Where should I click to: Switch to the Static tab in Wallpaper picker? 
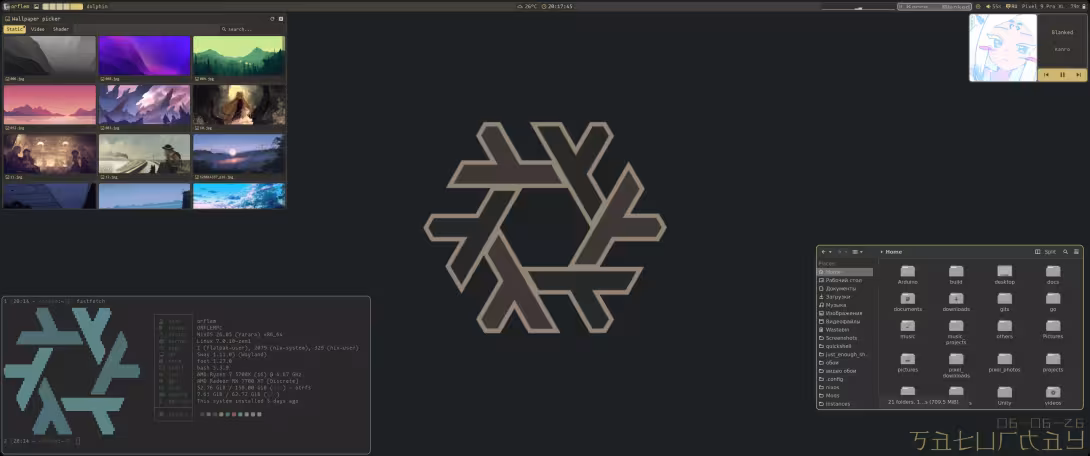click(15, 29)
